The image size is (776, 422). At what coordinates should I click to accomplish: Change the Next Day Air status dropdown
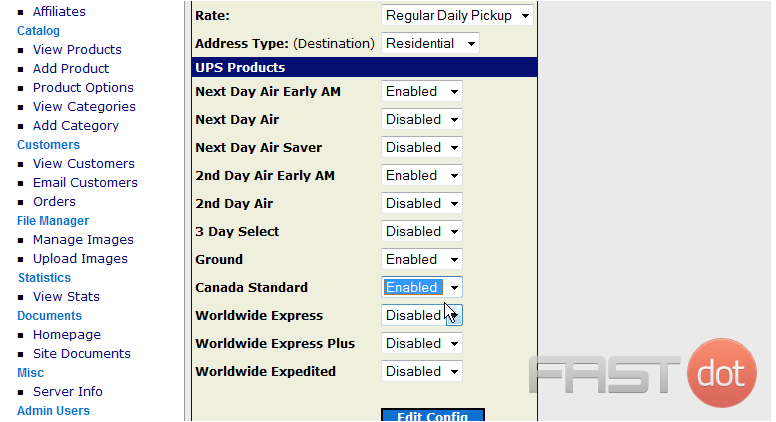422,119
